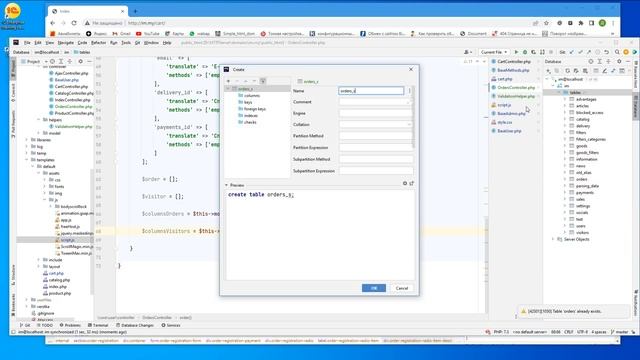Click the Git push arrow icon

(x=589, y=52)
